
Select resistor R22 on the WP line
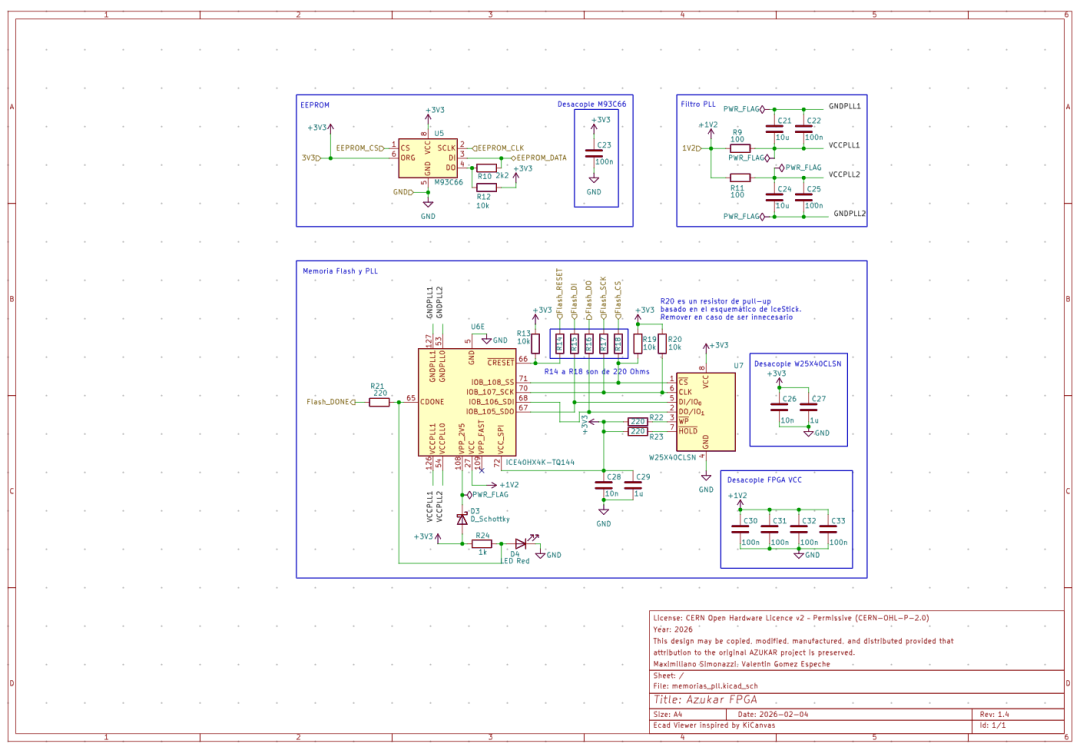tap(638, 421)
